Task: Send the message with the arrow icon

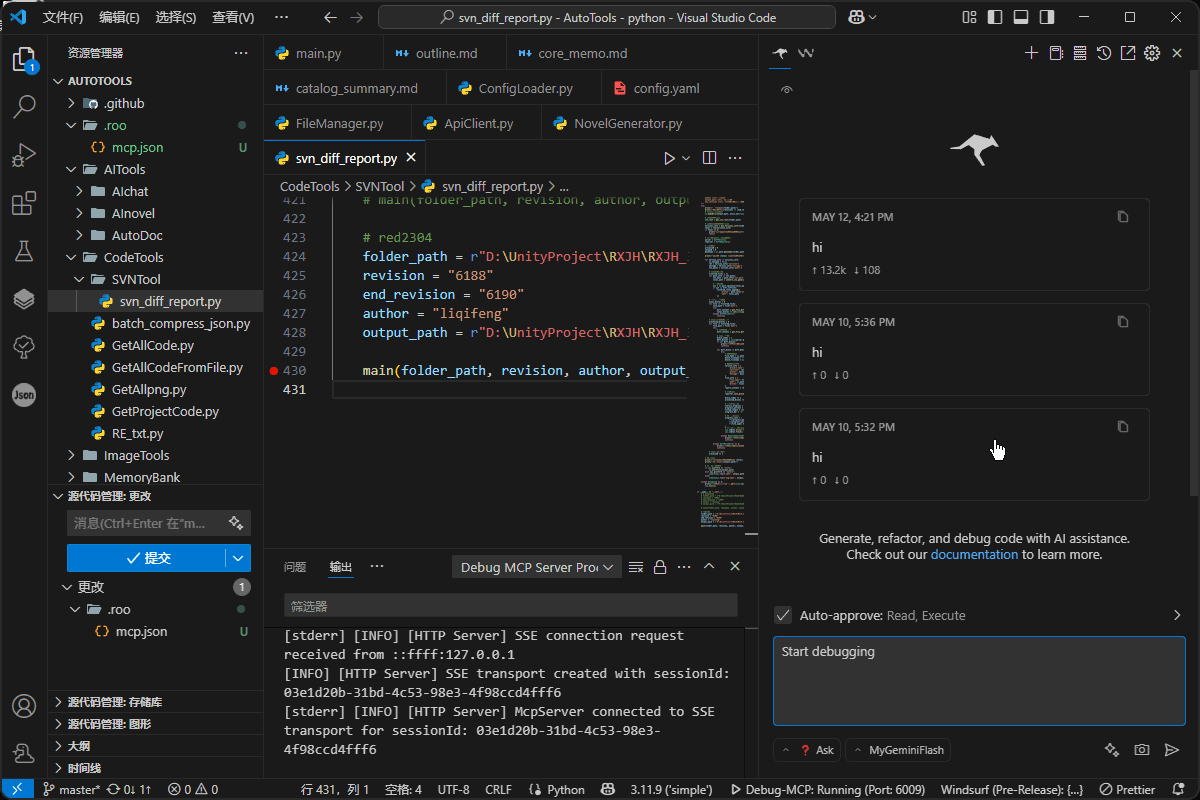Action: pyautogui.click(x=1172, y=750)
